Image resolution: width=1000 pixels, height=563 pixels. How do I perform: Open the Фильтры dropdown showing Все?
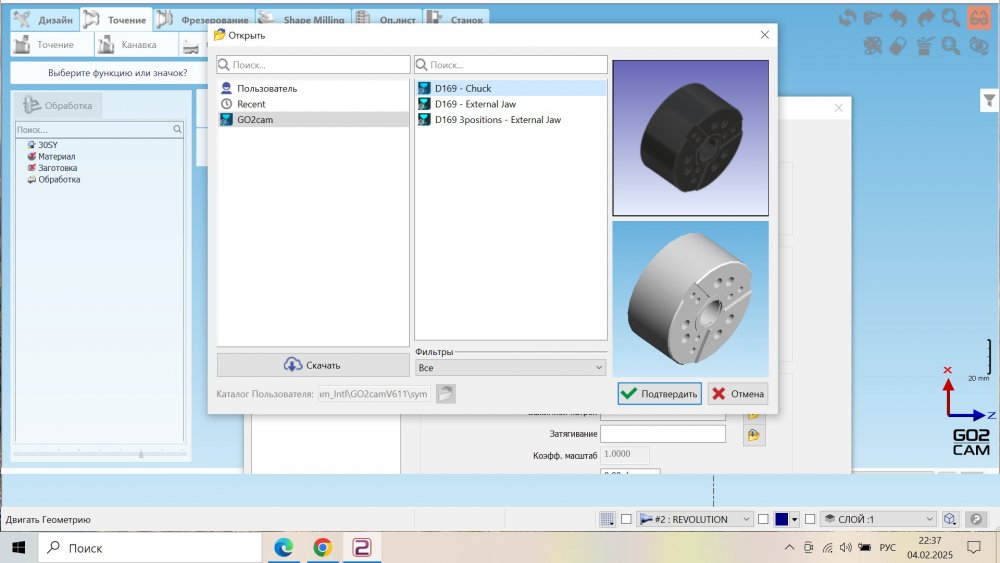tap(510, 367)
